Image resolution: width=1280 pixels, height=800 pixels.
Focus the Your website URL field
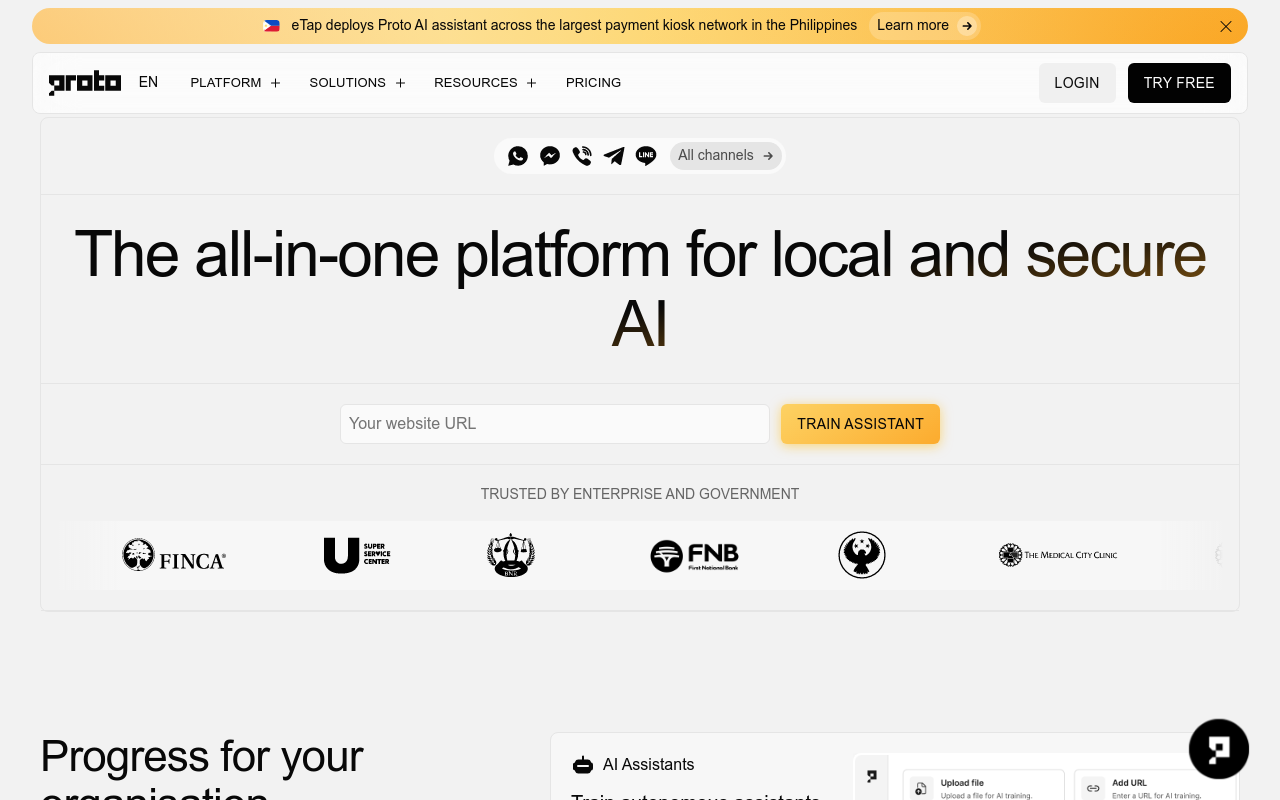click(x=555, y=424)
